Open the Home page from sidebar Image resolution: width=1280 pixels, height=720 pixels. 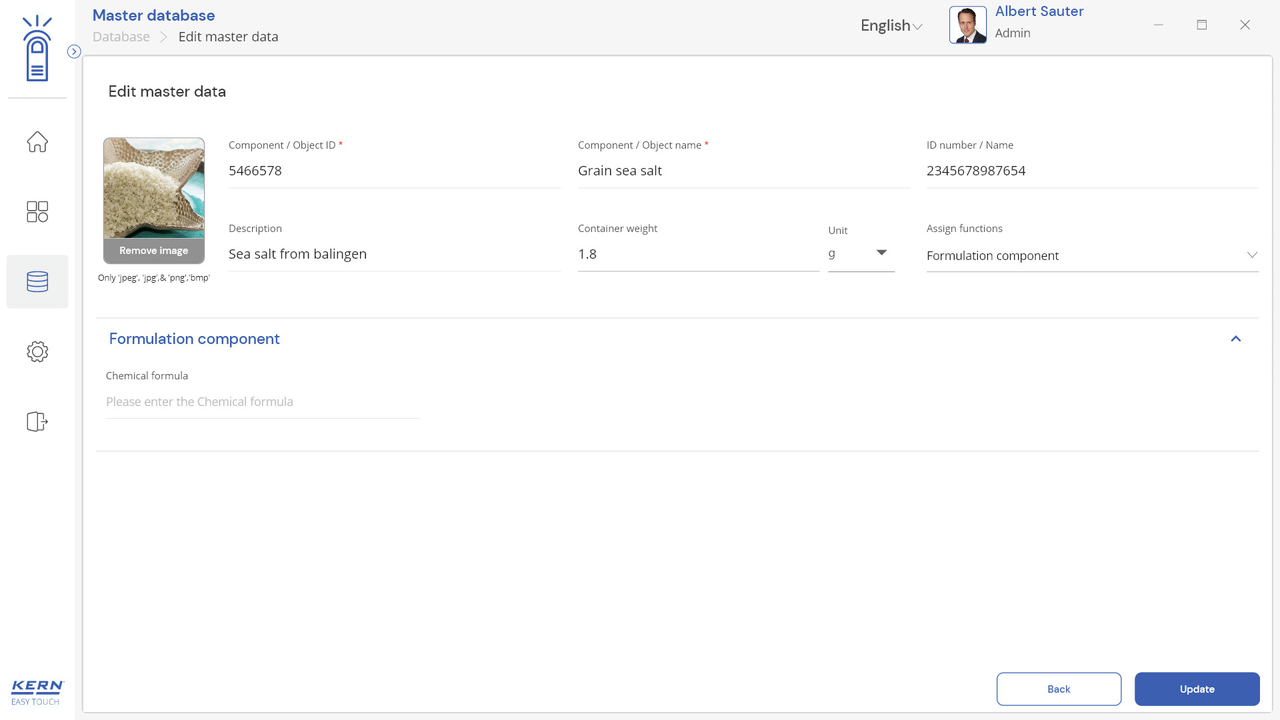point(37,142)
